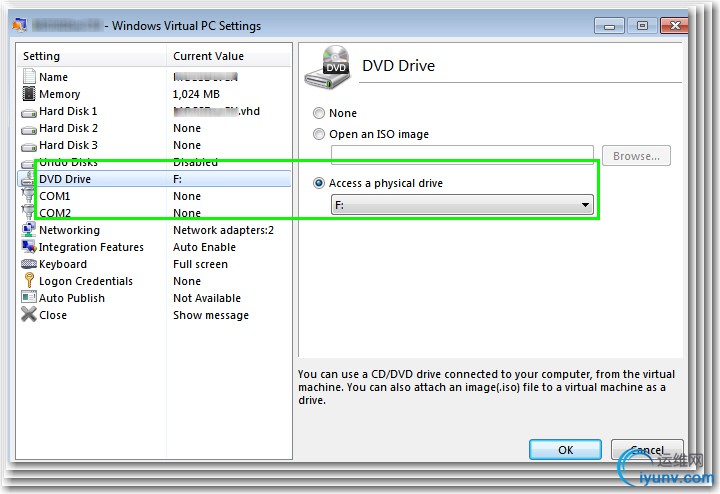Select the Integration Features setting
The width and height of the screenshot is (720, 494).
tap(154, 247)
